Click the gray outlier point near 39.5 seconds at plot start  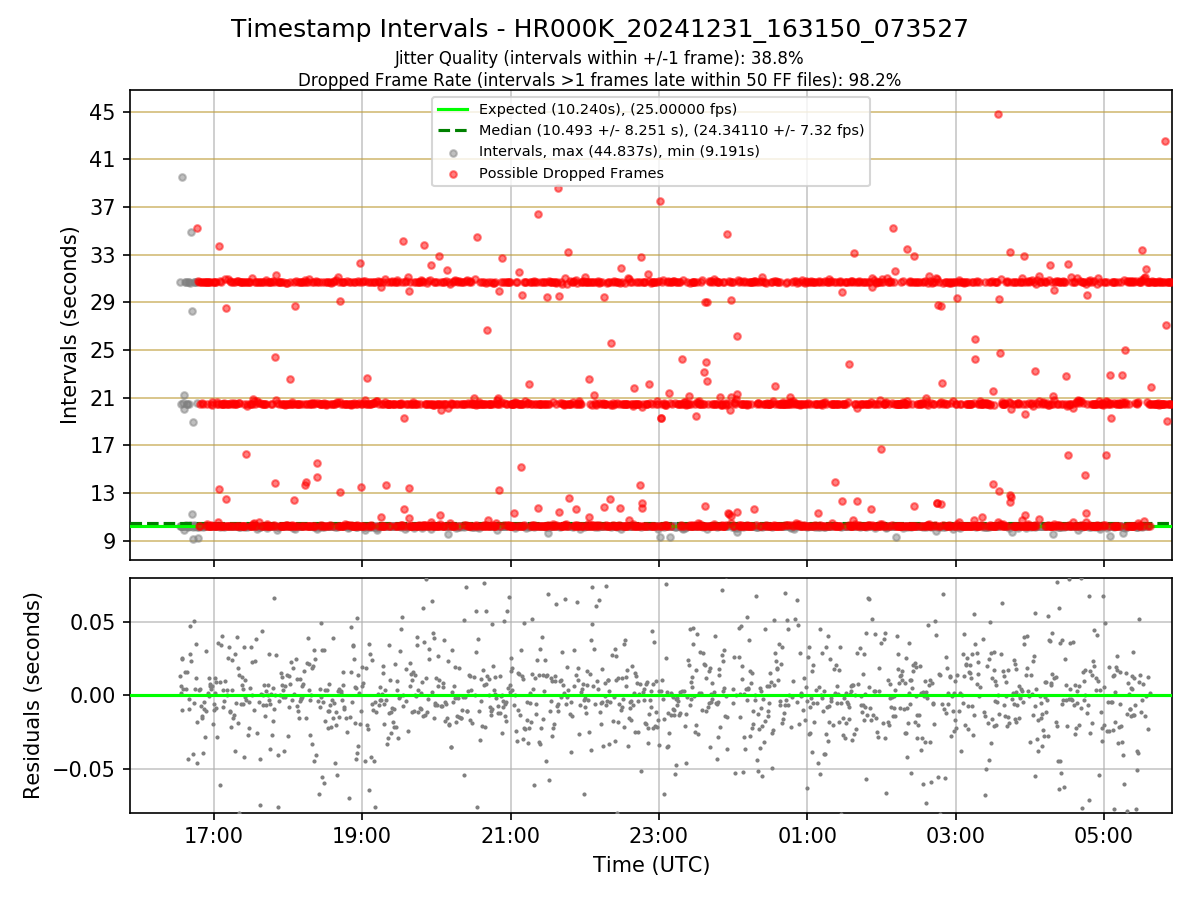click(x=182, y=177)
